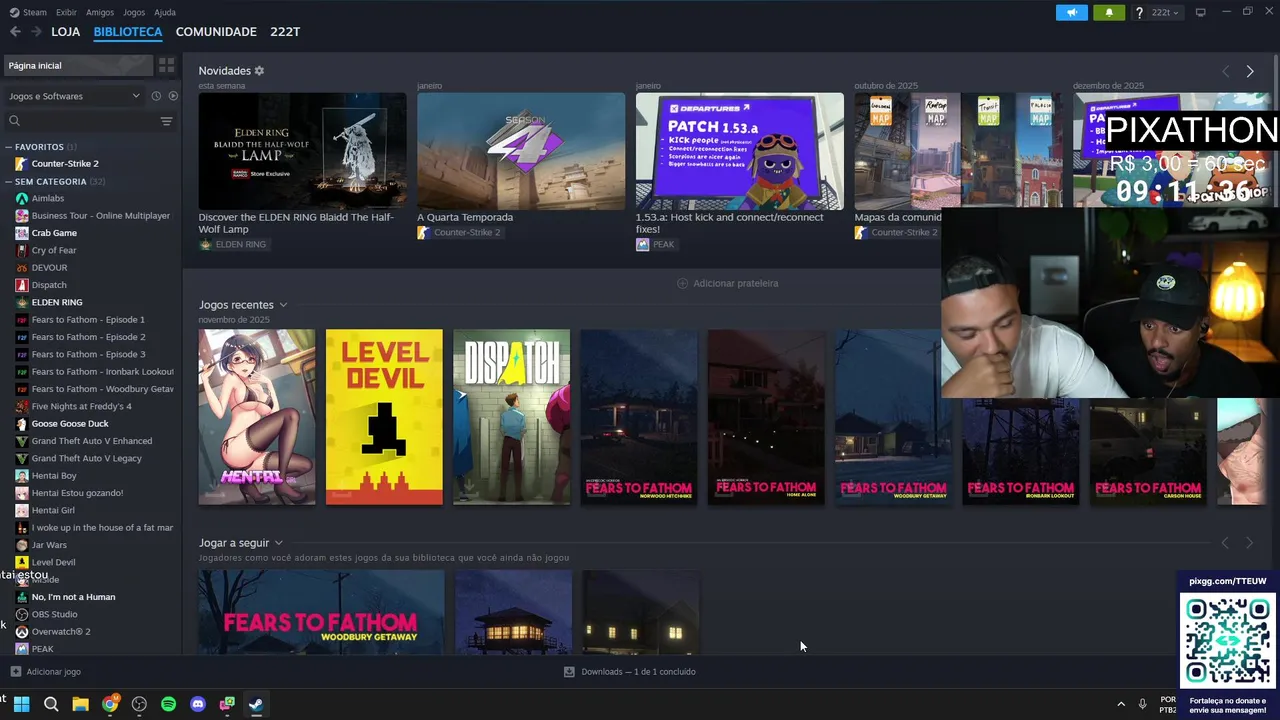The width and height of the screenshot is (1280, 720).
Task: Click the Aimlabs game icon in sidebar
Action: point(22,198)
